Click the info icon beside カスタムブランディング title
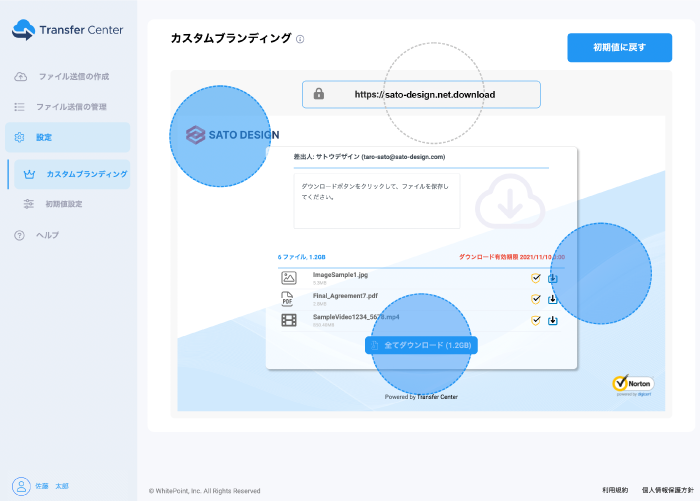The image size is (700, 501). [300, 39]
